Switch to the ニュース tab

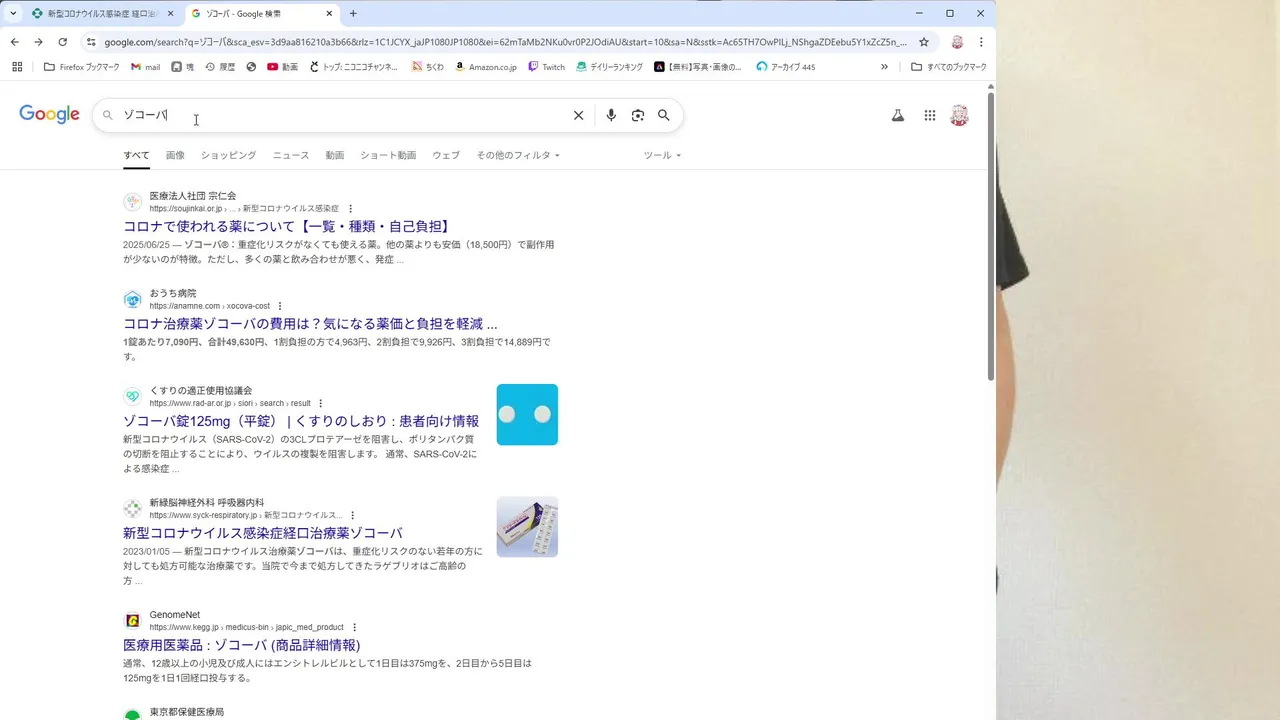[x=291, y=155]
